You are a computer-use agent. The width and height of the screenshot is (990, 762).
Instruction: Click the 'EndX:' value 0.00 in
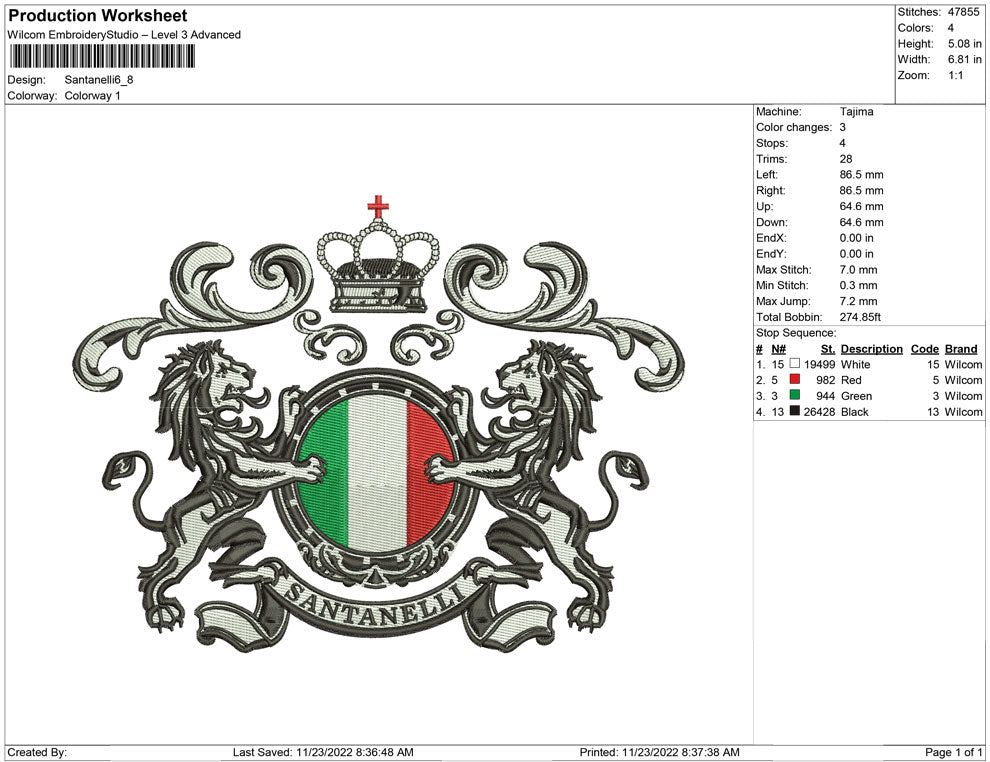[x=856, y=238]
